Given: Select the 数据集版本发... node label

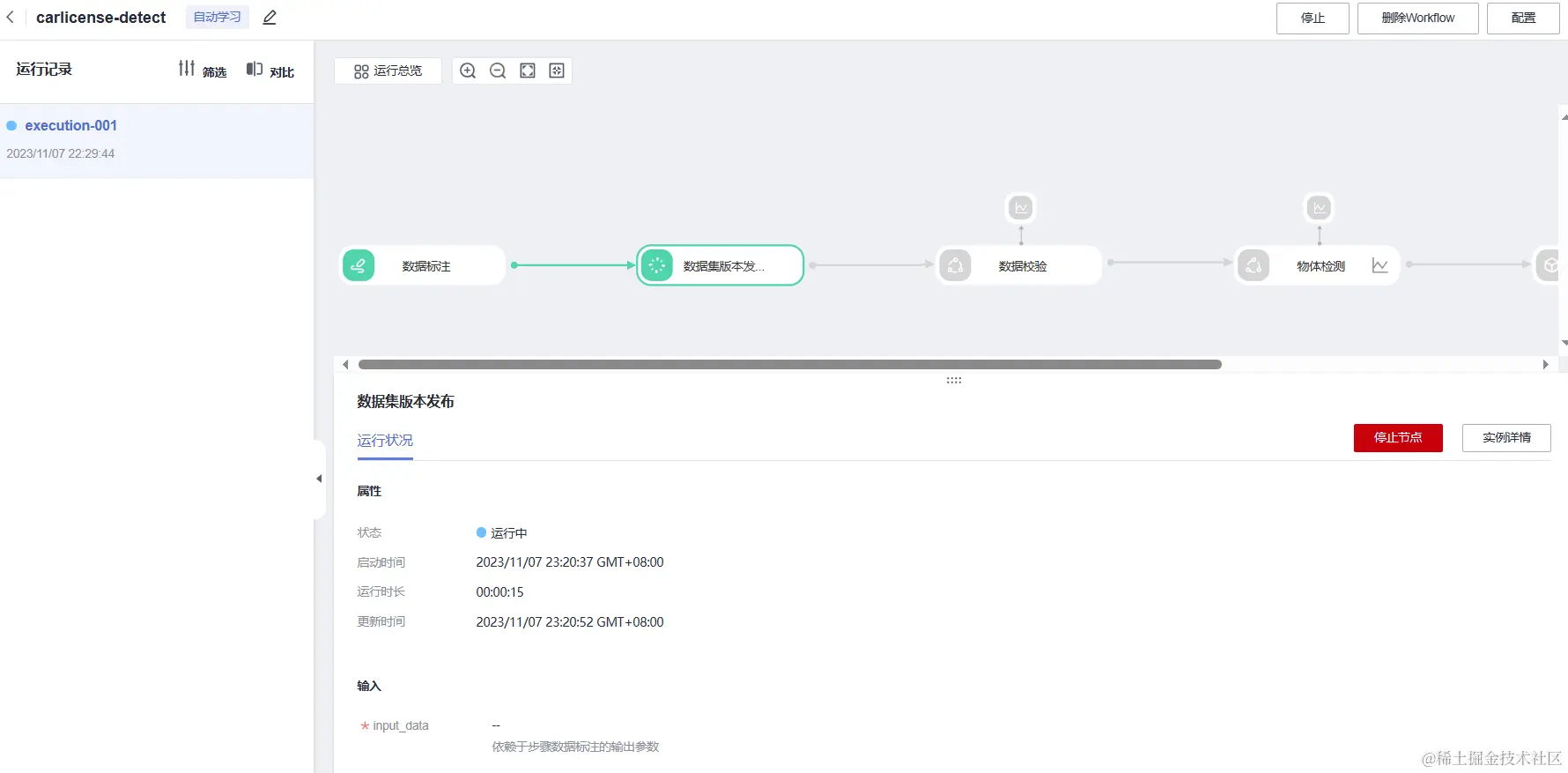Looking at the screenshot, I should (723, 266).
